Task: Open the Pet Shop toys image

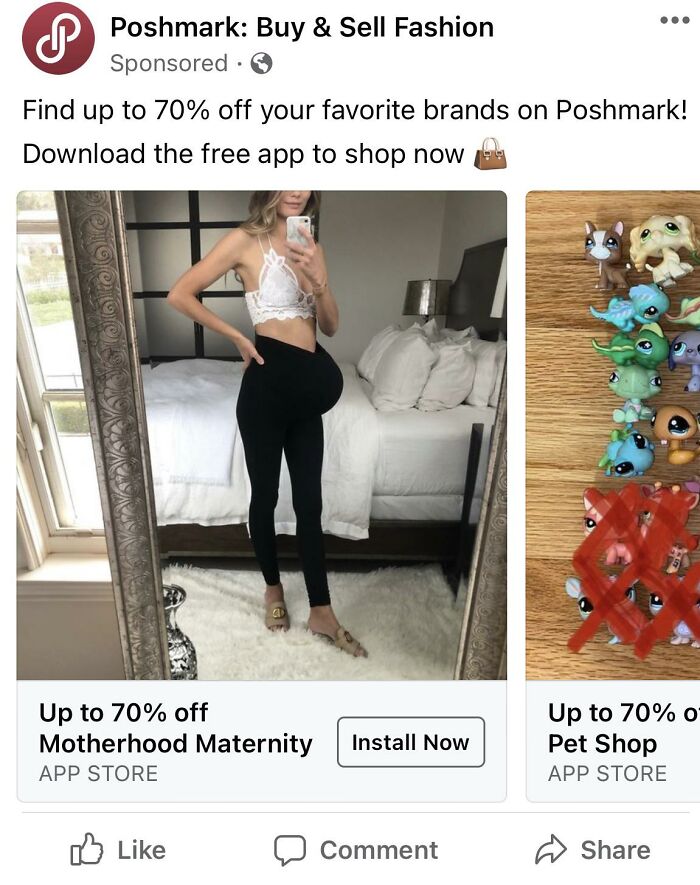Action: (x=613, y=435)
